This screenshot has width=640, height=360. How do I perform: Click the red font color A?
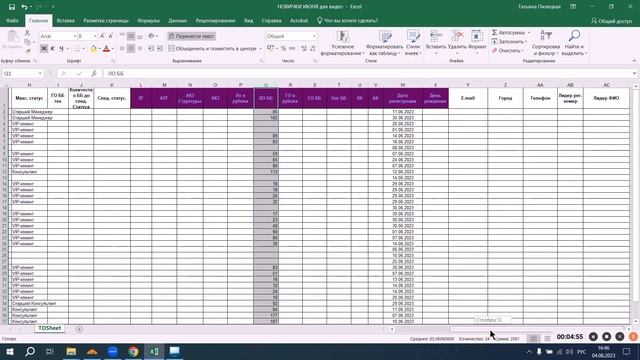click(107, 49)
